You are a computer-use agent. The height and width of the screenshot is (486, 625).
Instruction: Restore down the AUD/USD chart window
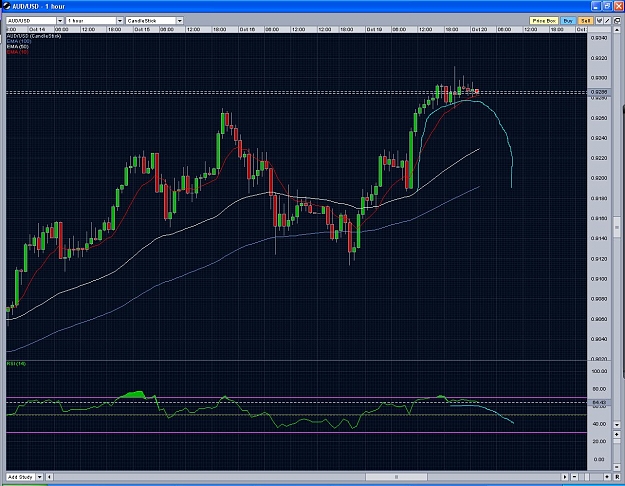pos(607,6)
